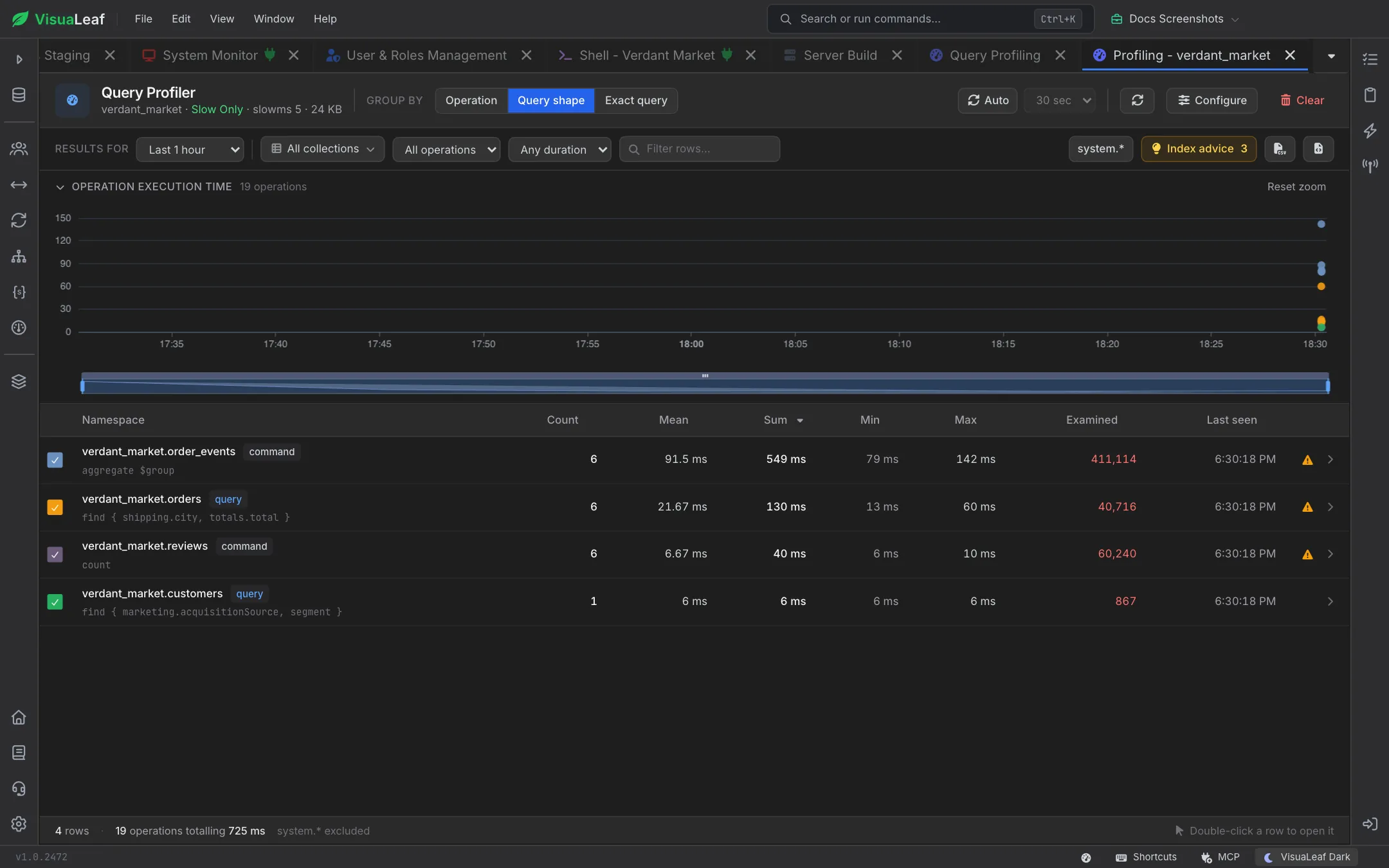
Task: Open the settings gear in sidebar
Action: [x=19, y=824]
